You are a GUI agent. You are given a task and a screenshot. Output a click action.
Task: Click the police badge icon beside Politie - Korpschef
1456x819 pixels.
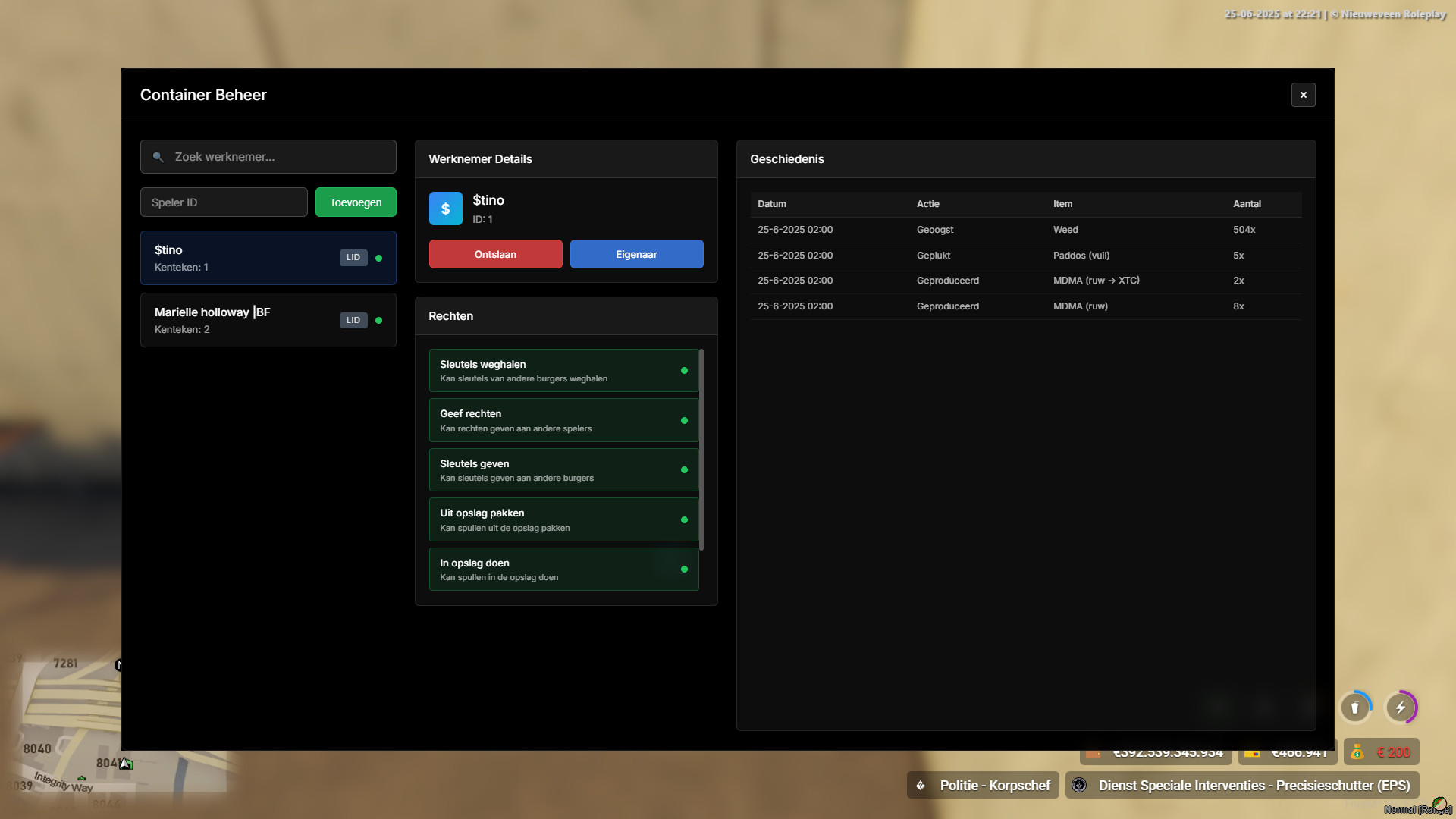921,786
